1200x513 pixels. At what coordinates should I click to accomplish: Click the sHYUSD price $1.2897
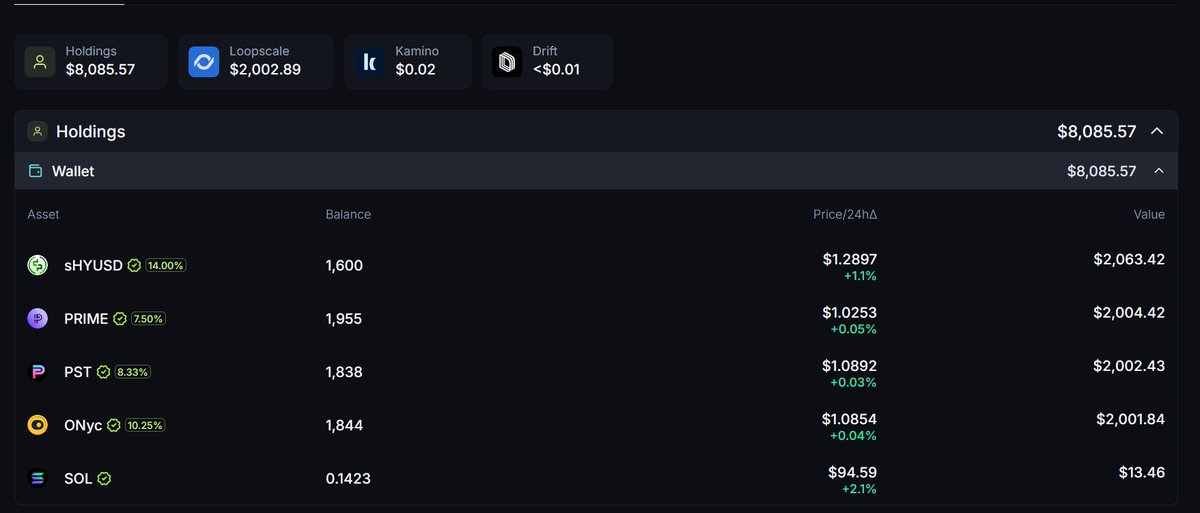tap(850, 259)
